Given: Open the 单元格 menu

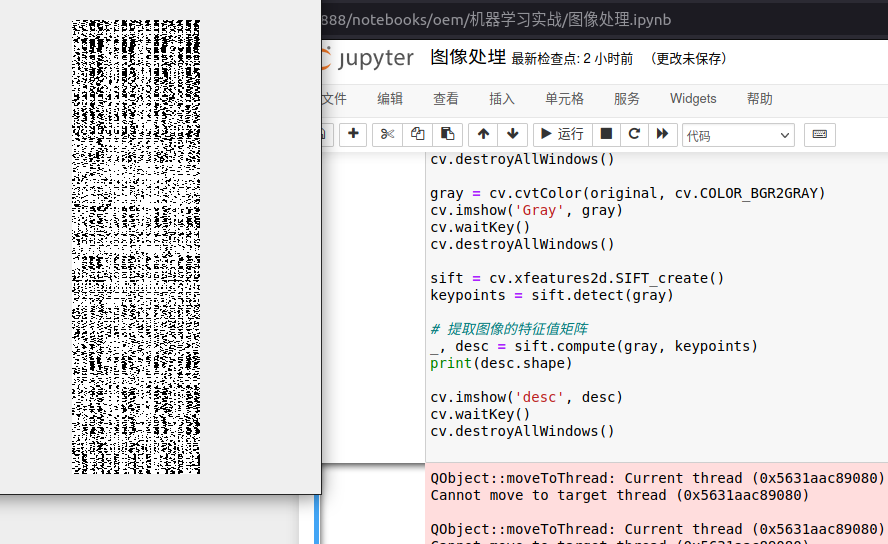Looking at the screenshot, I should click(x=564, y=99).
